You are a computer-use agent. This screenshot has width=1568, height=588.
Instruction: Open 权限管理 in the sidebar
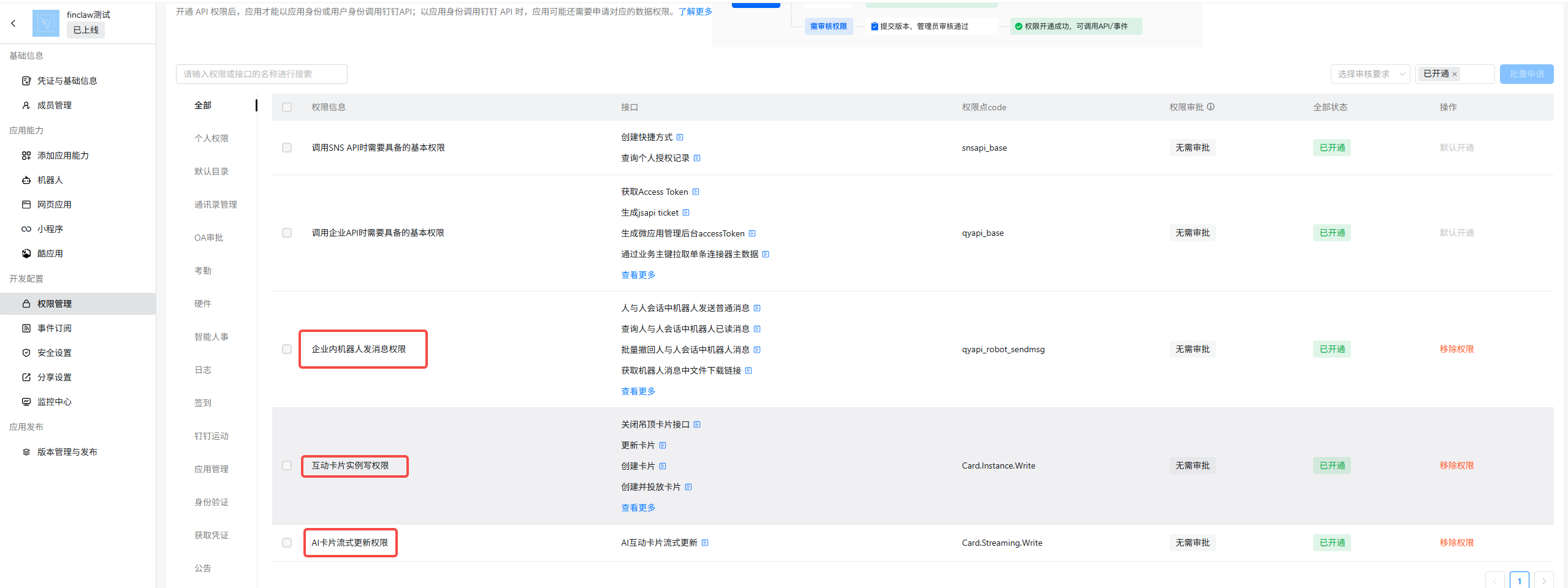[x=78, y=304]
